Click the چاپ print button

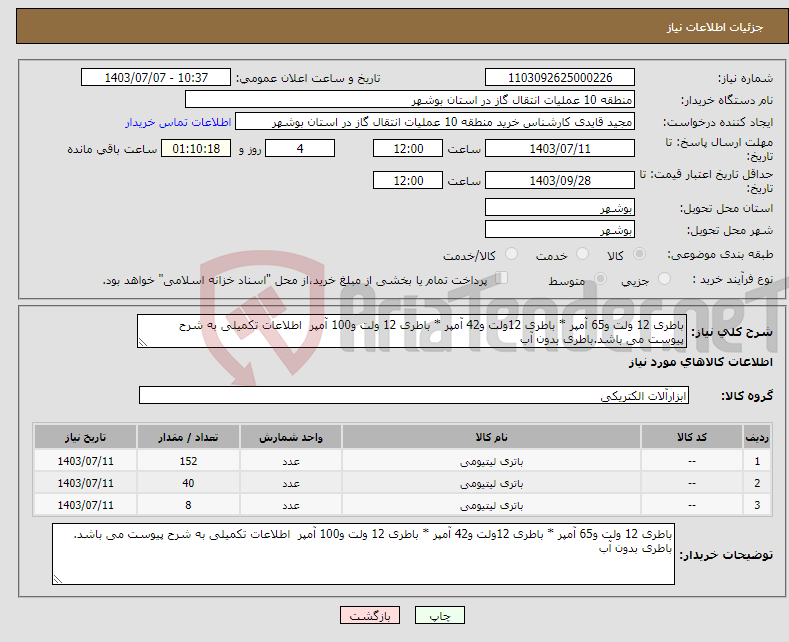[440, 615]
